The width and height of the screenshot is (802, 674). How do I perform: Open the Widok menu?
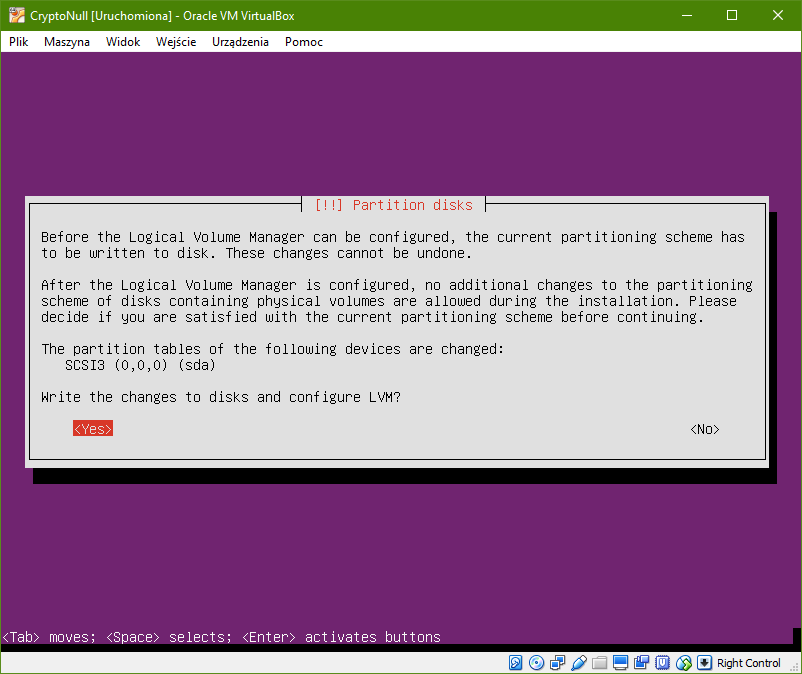pyautogui.click(x=122, y=41)
